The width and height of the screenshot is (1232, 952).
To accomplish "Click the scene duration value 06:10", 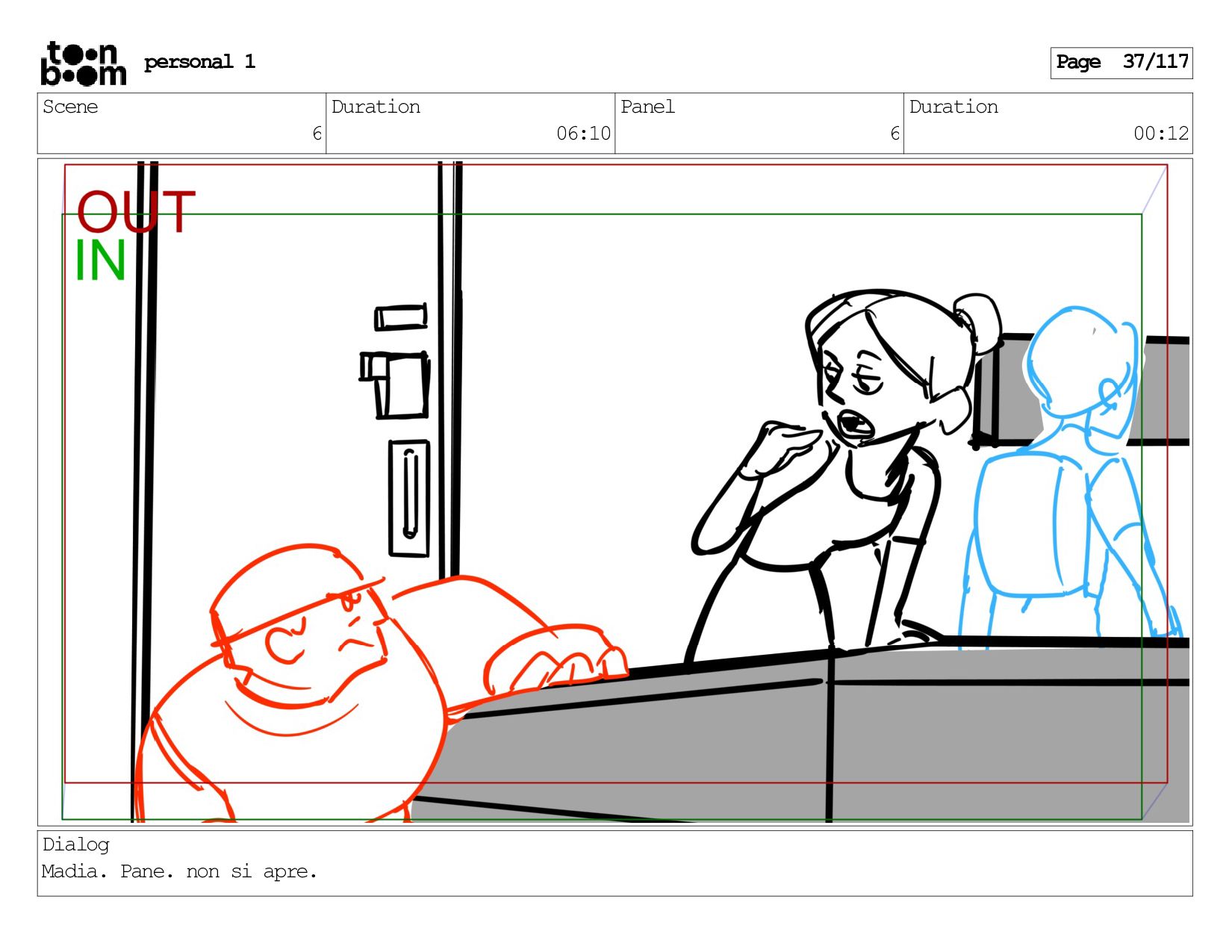I will coord(583,134).
